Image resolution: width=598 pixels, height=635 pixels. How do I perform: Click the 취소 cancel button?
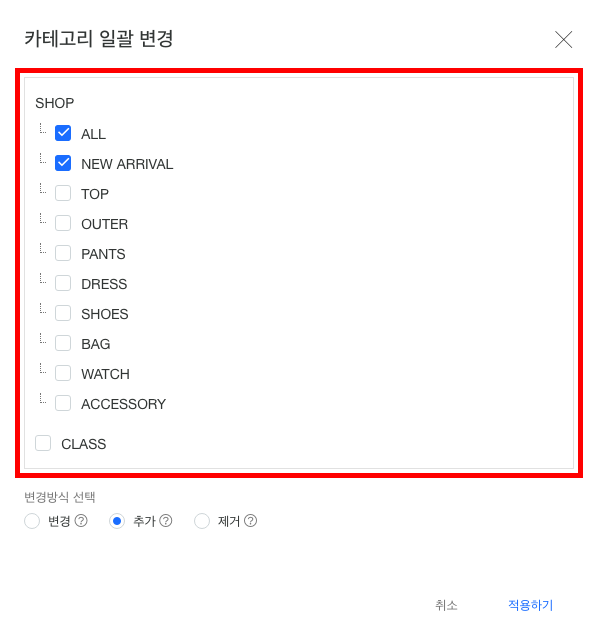pyautogui.click(x=446, y=605)
